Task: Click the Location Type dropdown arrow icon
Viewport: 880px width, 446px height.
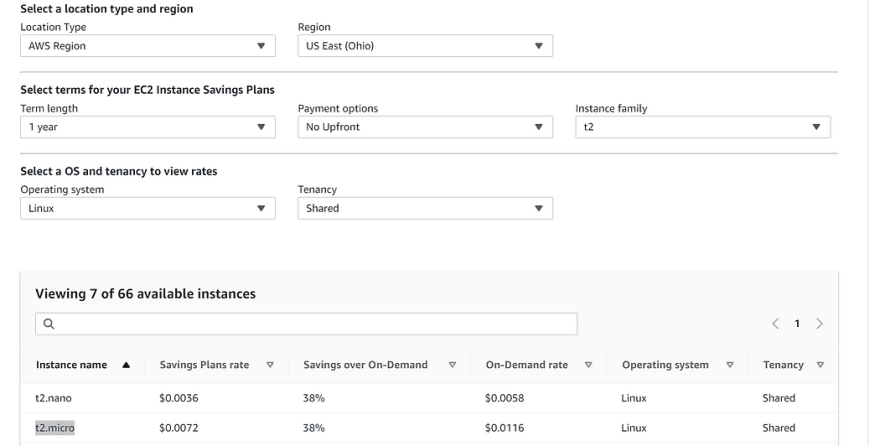Action: (x=261, y=46)
